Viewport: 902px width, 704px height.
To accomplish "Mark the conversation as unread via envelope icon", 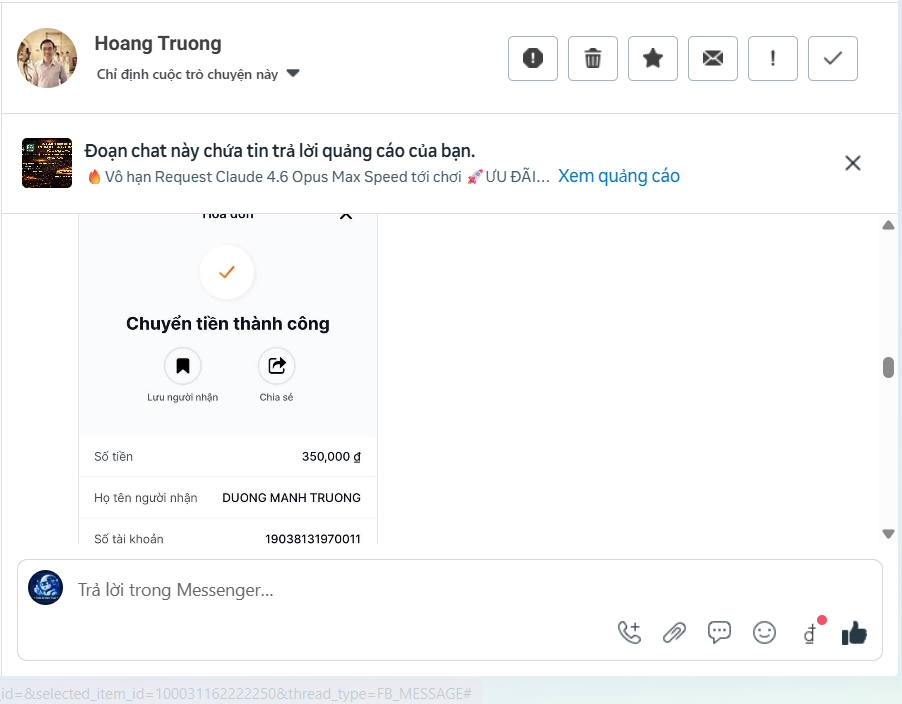I will (712, 58).
